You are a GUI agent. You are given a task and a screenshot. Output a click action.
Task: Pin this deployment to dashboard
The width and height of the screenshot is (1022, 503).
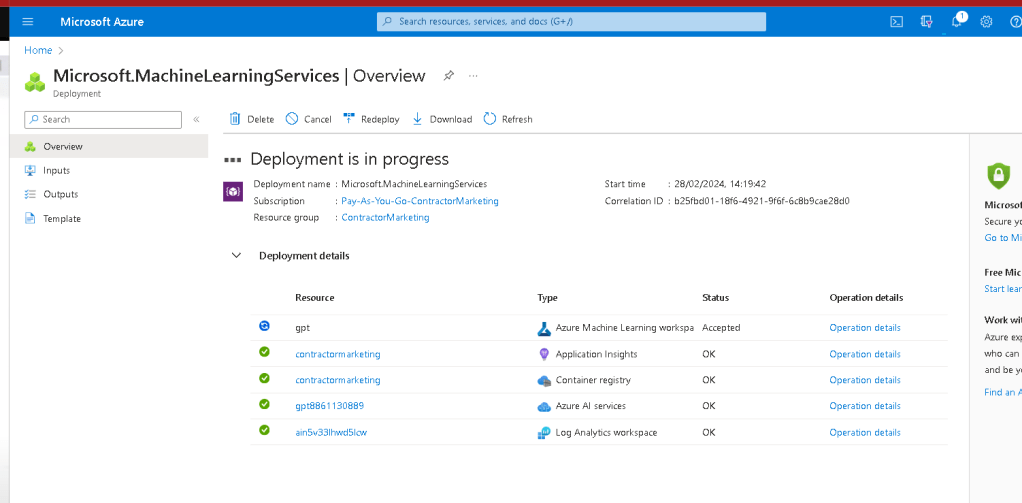pyautogui.click(x=448, y=76)
